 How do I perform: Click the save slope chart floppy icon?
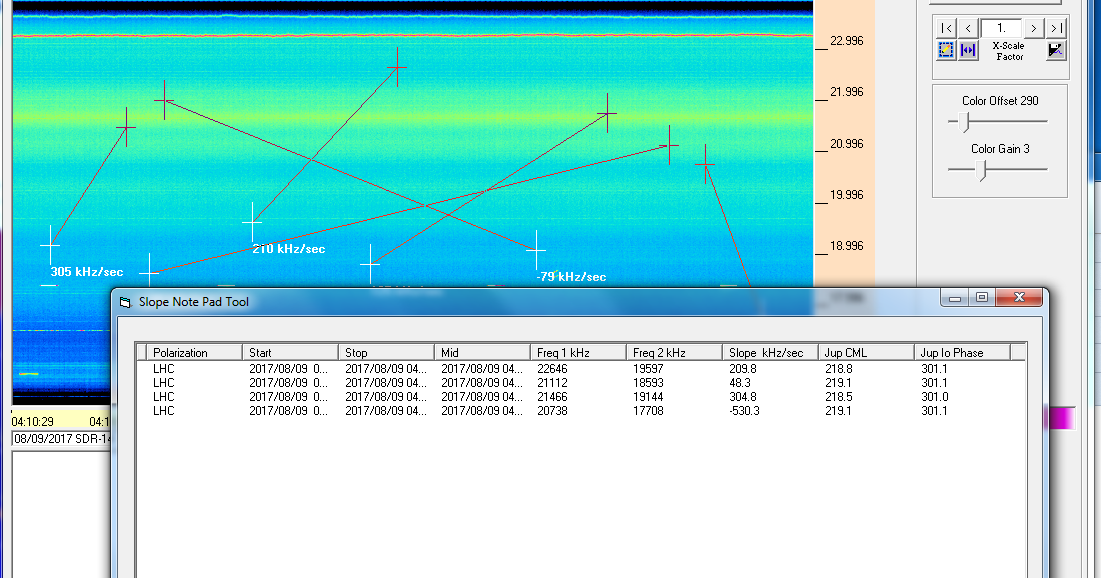click(x=1057, y=50)
